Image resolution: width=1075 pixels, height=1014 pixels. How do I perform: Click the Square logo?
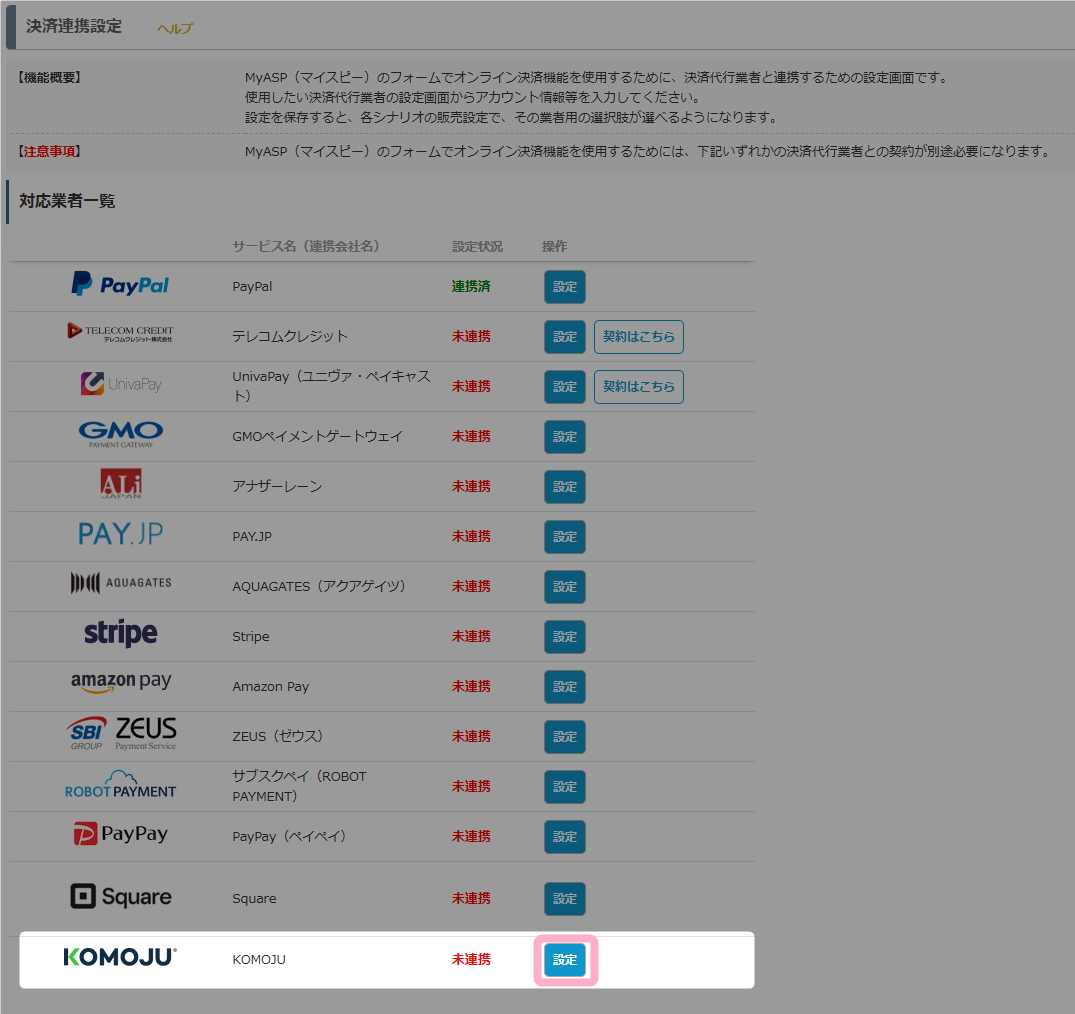coord(120,897)
